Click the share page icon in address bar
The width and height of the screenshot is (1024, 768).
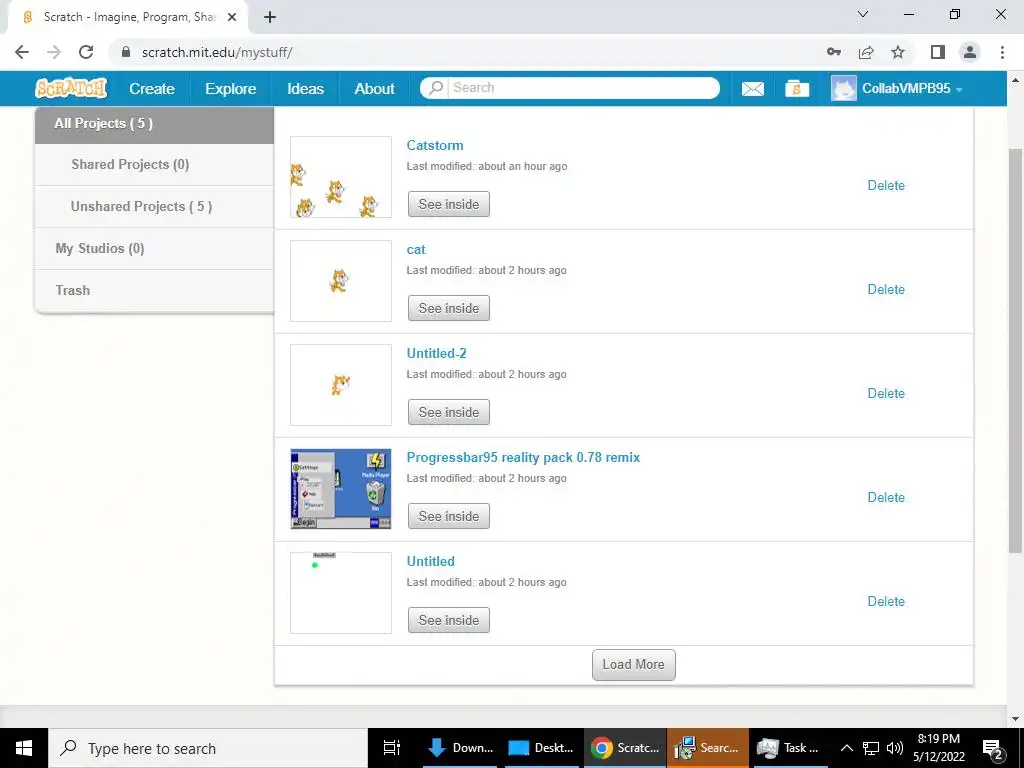(x=866, y=52)
